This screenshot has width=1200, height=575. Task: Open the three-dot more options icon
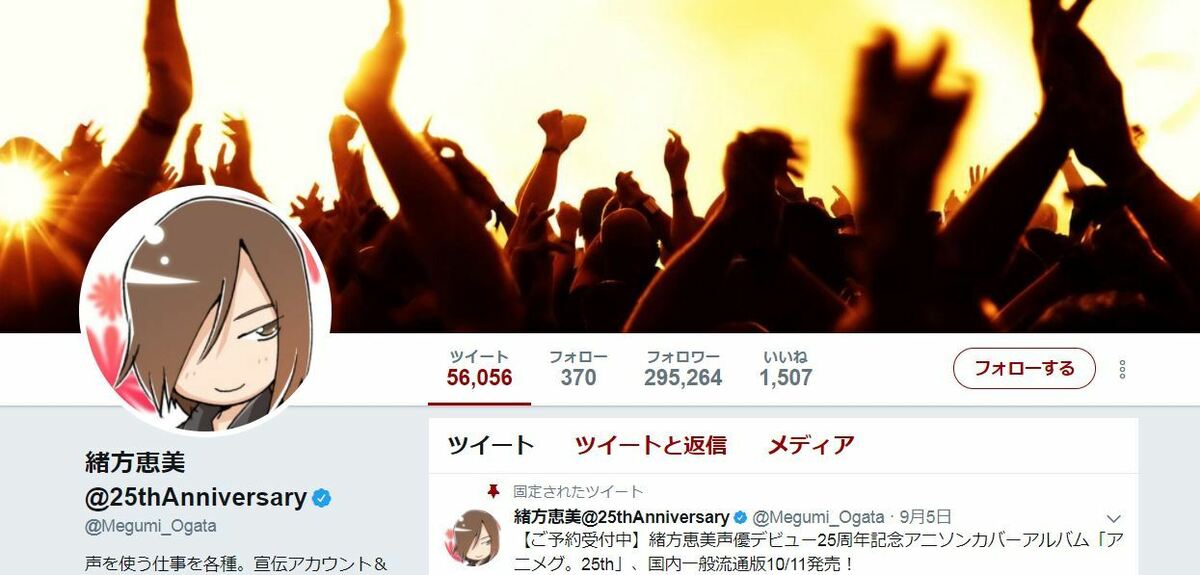[1122, 370]
